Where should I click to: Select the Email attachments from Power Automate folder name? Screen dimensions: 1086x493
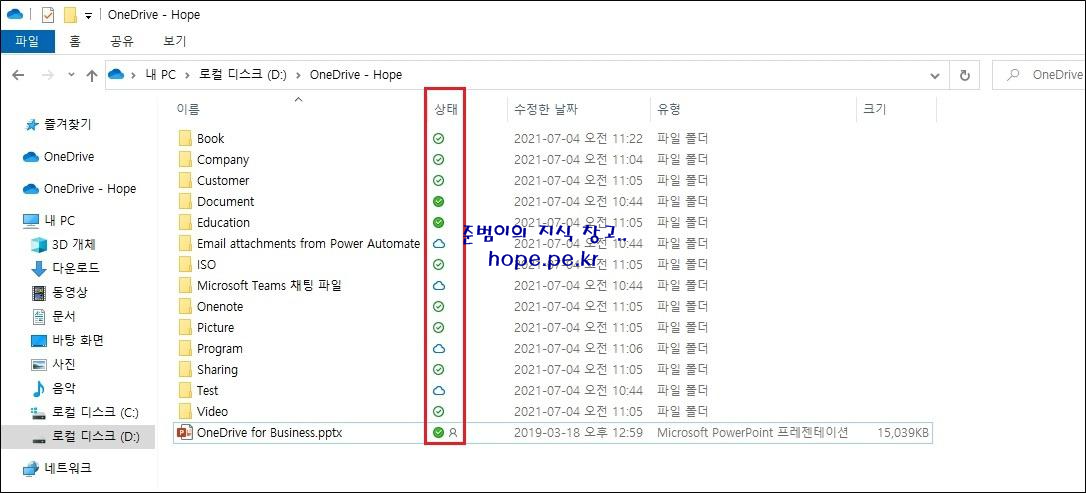coord(308,244)
